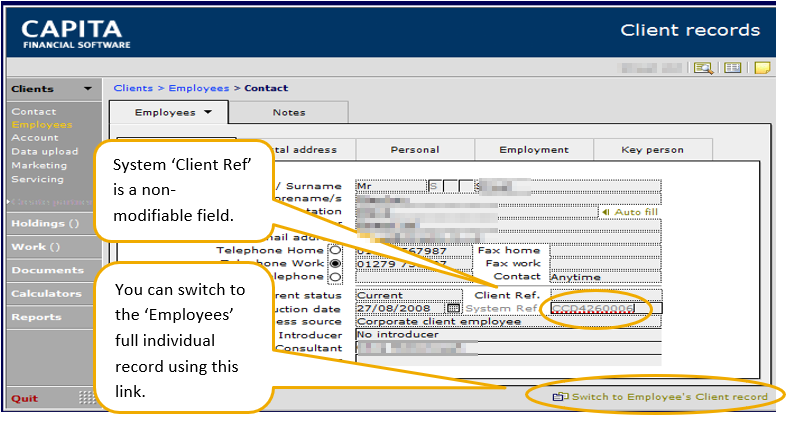Follow Switch to Employee's Client record link
Image resolution: width=788 pixels, height=422 pixels.
(x=670, y=397)
